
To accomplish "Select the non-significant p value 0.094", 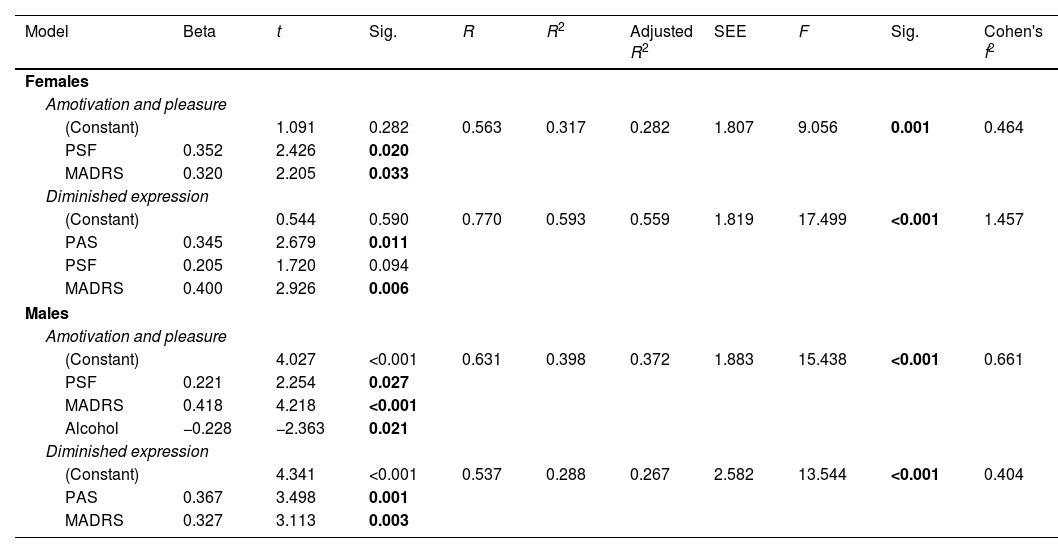I will tap(388, 266).
